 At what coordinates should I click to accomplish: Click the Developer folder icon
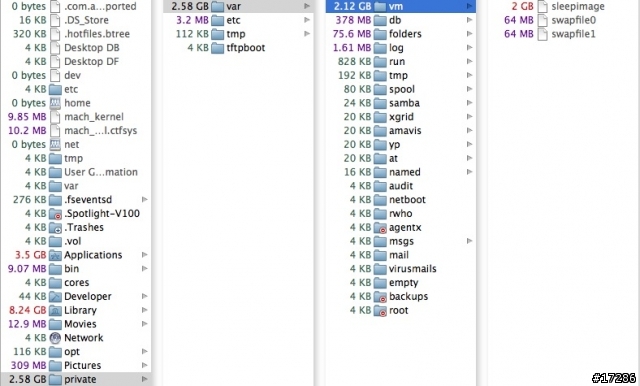click(55, 296)
